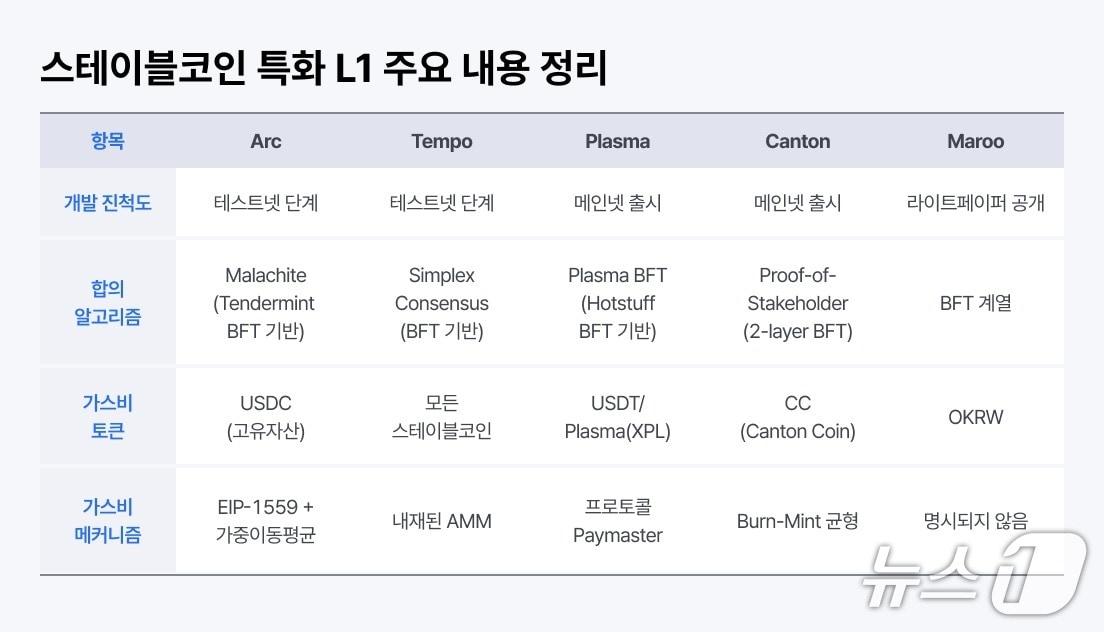Select the Malachite (Tendermint BFT 기반) cell

[266, 303]
